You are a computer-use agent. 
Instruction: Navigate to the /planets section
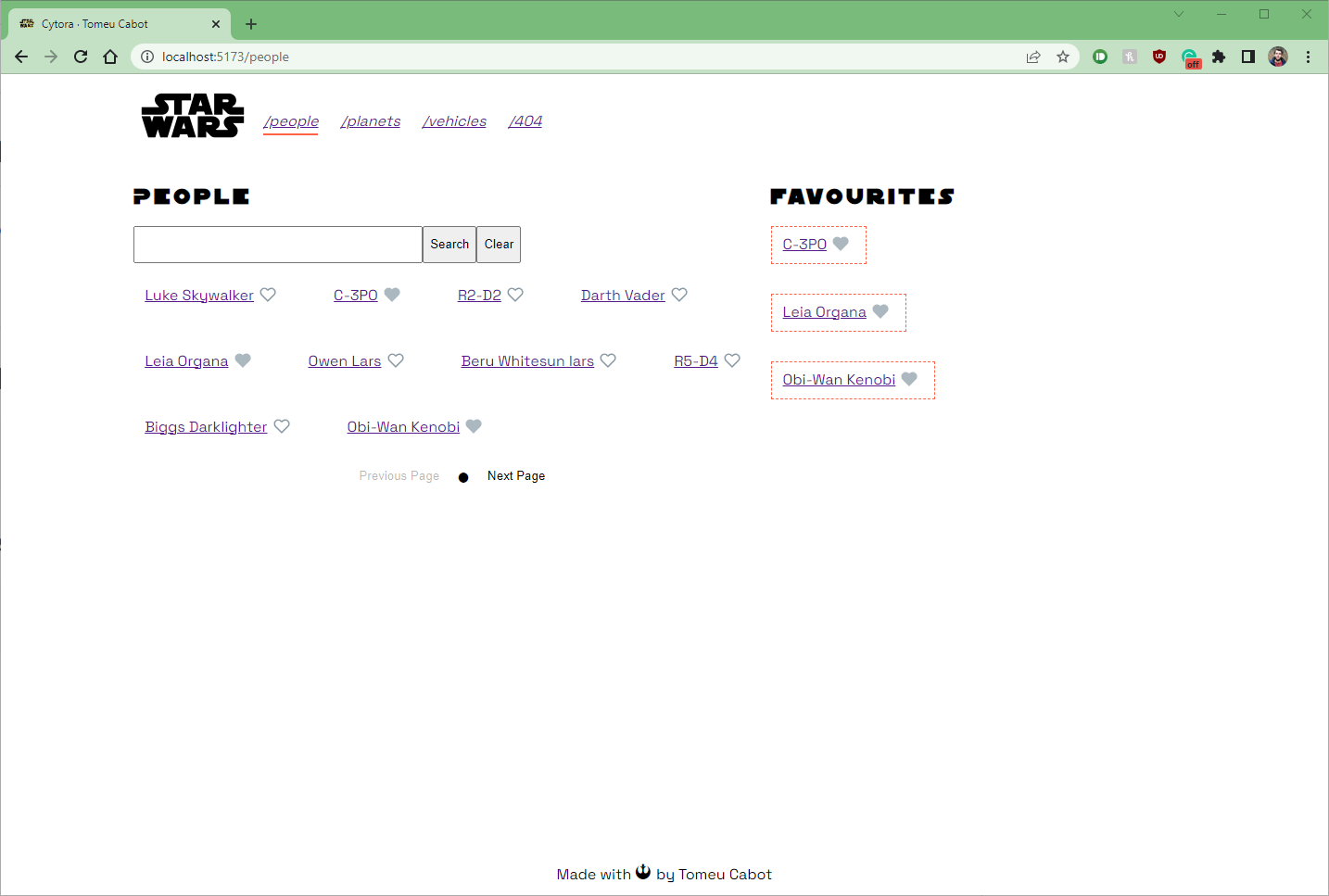[371, 121]
